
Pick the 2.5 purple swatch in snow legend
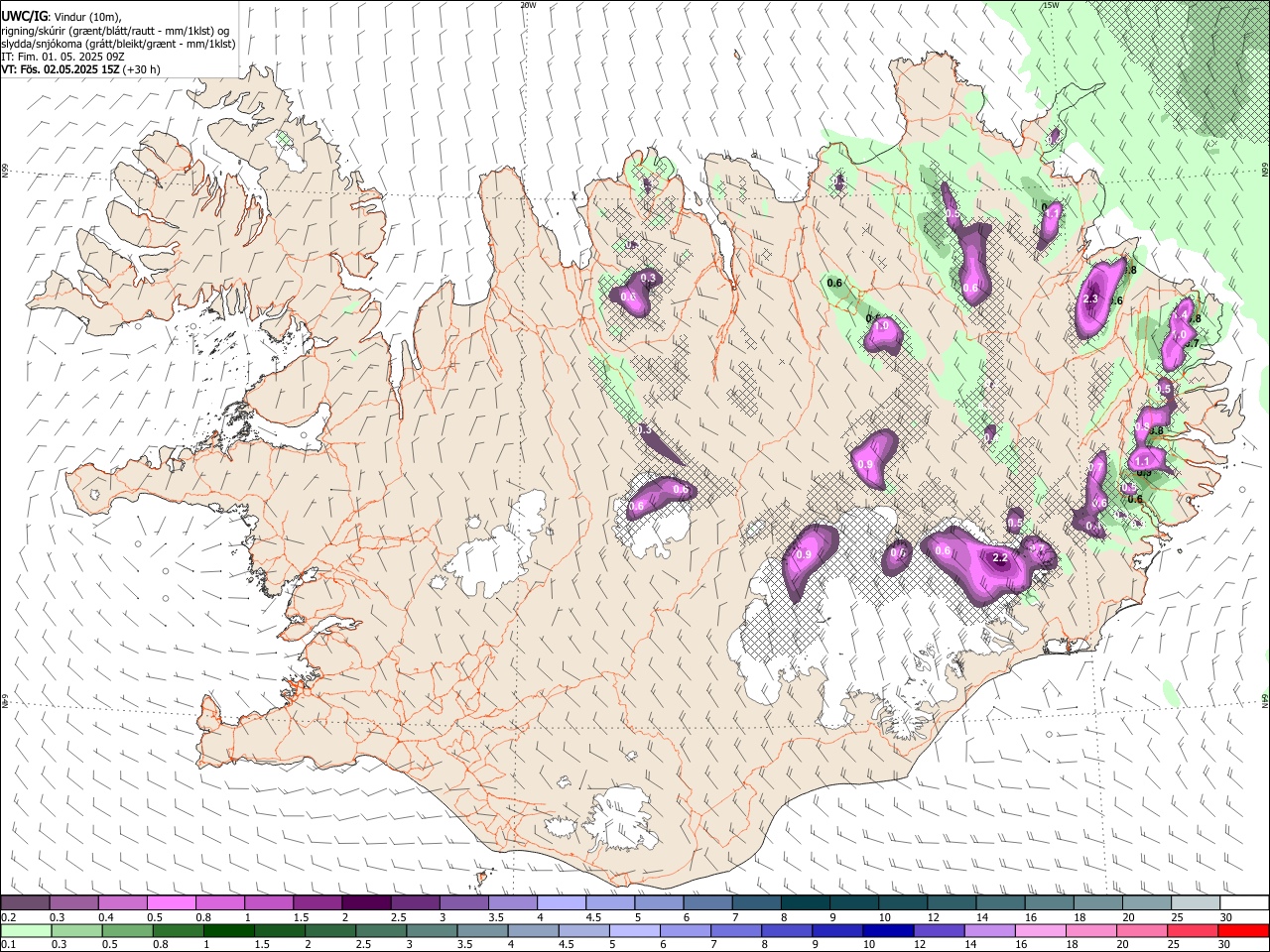click(x=415, y=902)
